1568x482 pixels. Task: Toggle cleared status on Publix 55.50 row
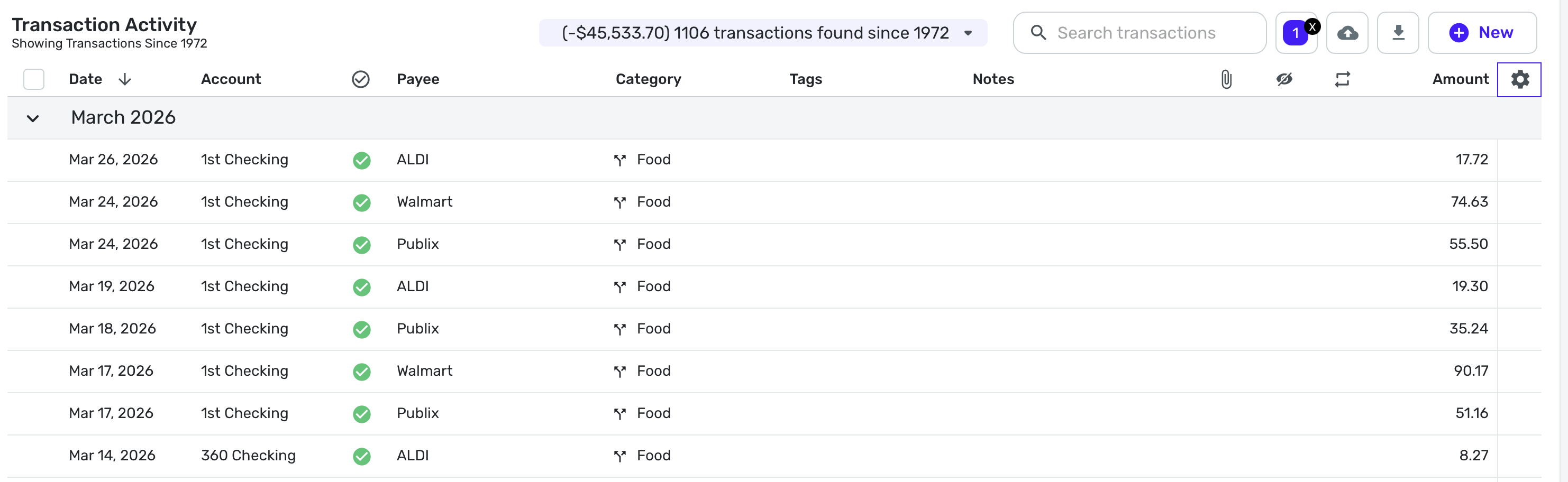[x=361, y=245]
